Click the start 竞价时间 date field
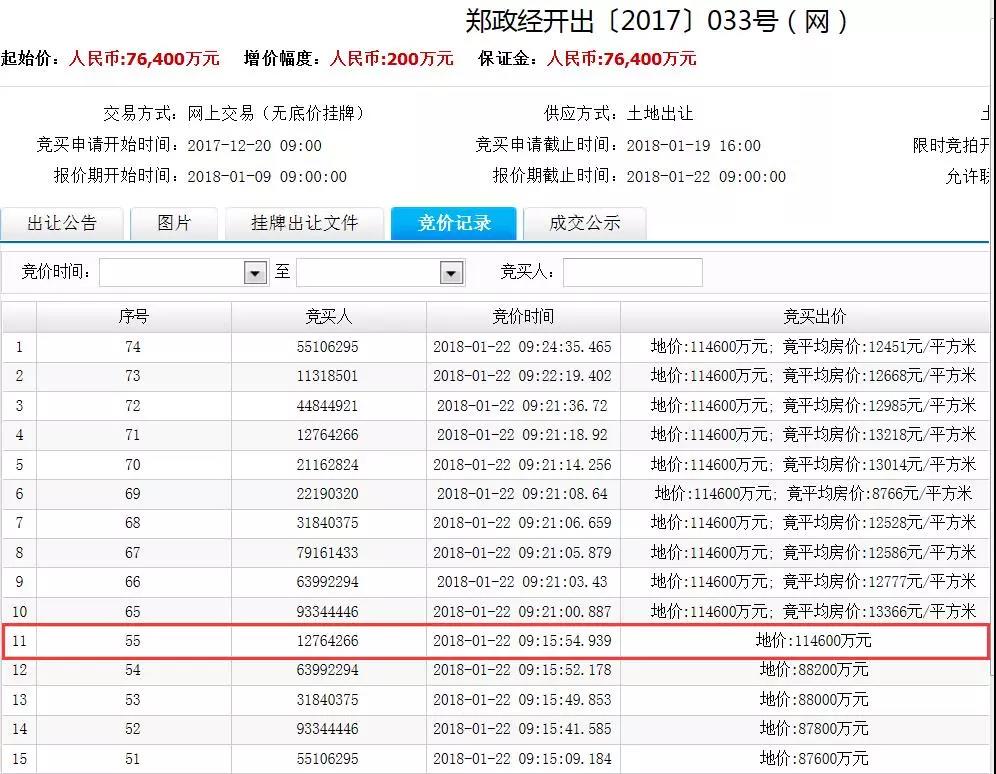 (171, 273)
